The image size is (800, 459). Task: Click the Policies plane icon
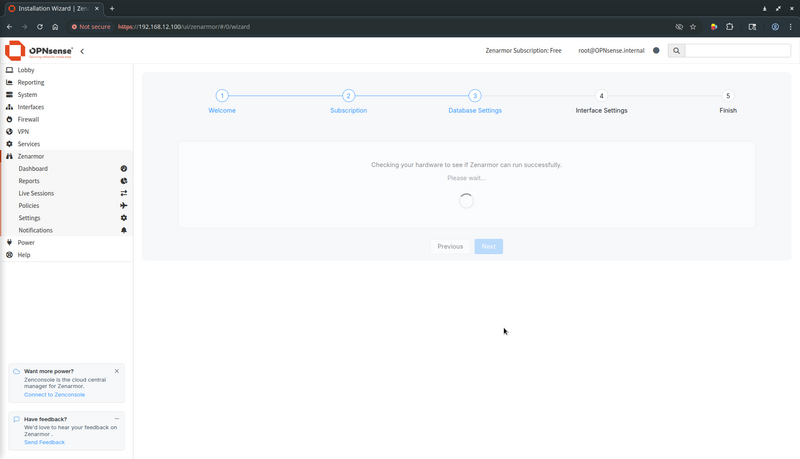[123, 206]
